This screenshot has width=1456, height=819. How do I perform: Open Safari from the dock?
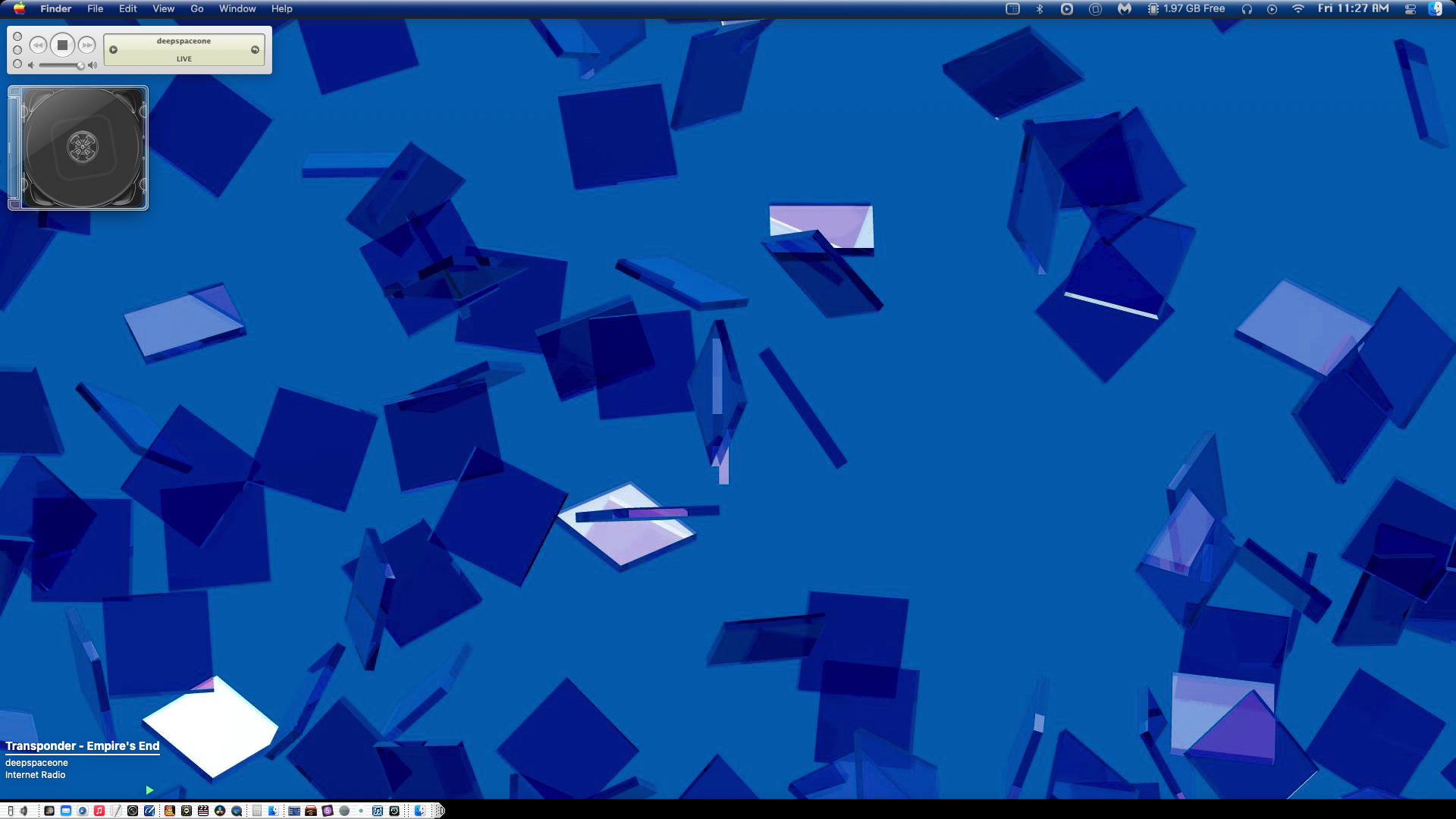pyautogui.click(x=83, y=811)
